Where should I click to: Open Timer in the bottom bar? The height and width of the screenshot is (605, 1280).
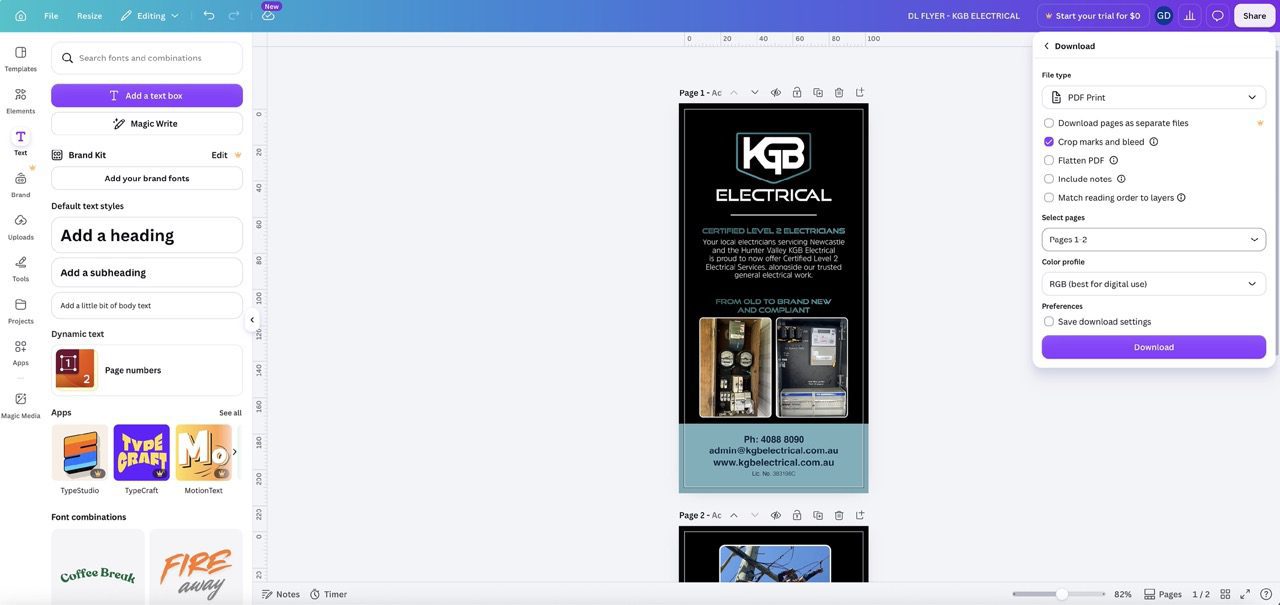(x=329, y=594)
